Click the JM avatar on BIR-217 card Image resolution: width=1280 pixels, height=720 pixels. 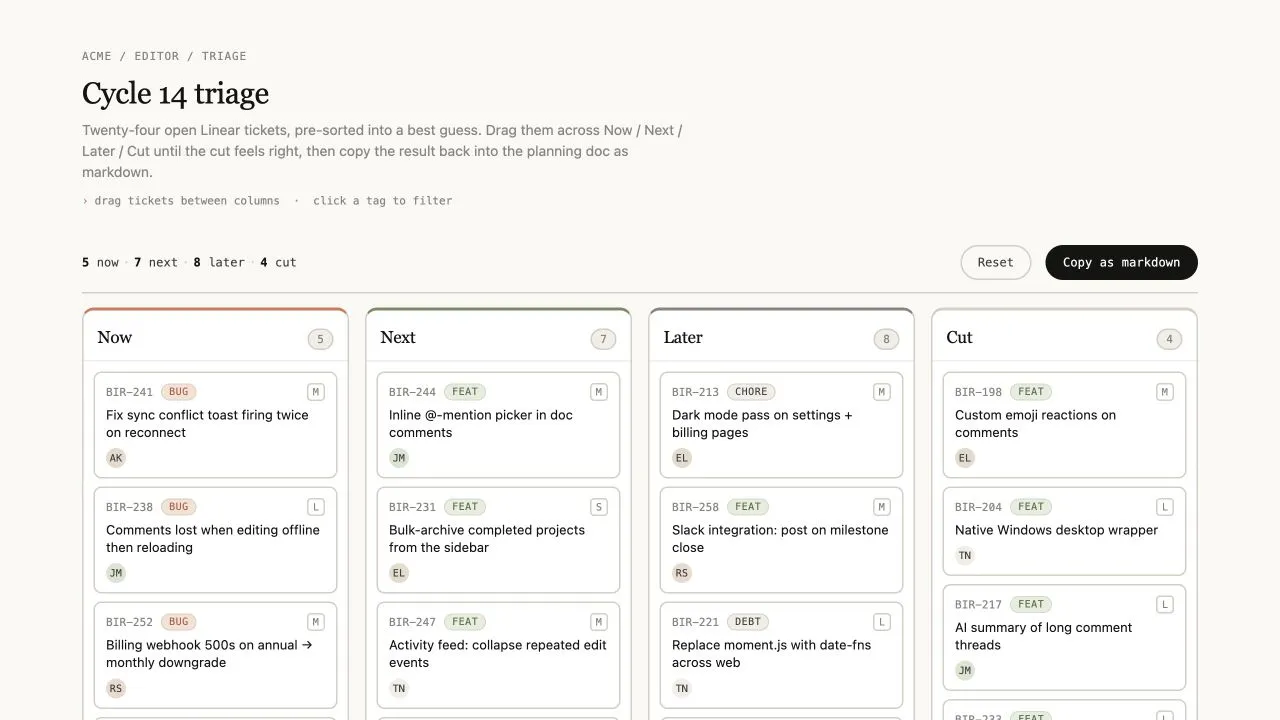pos(965,670)
